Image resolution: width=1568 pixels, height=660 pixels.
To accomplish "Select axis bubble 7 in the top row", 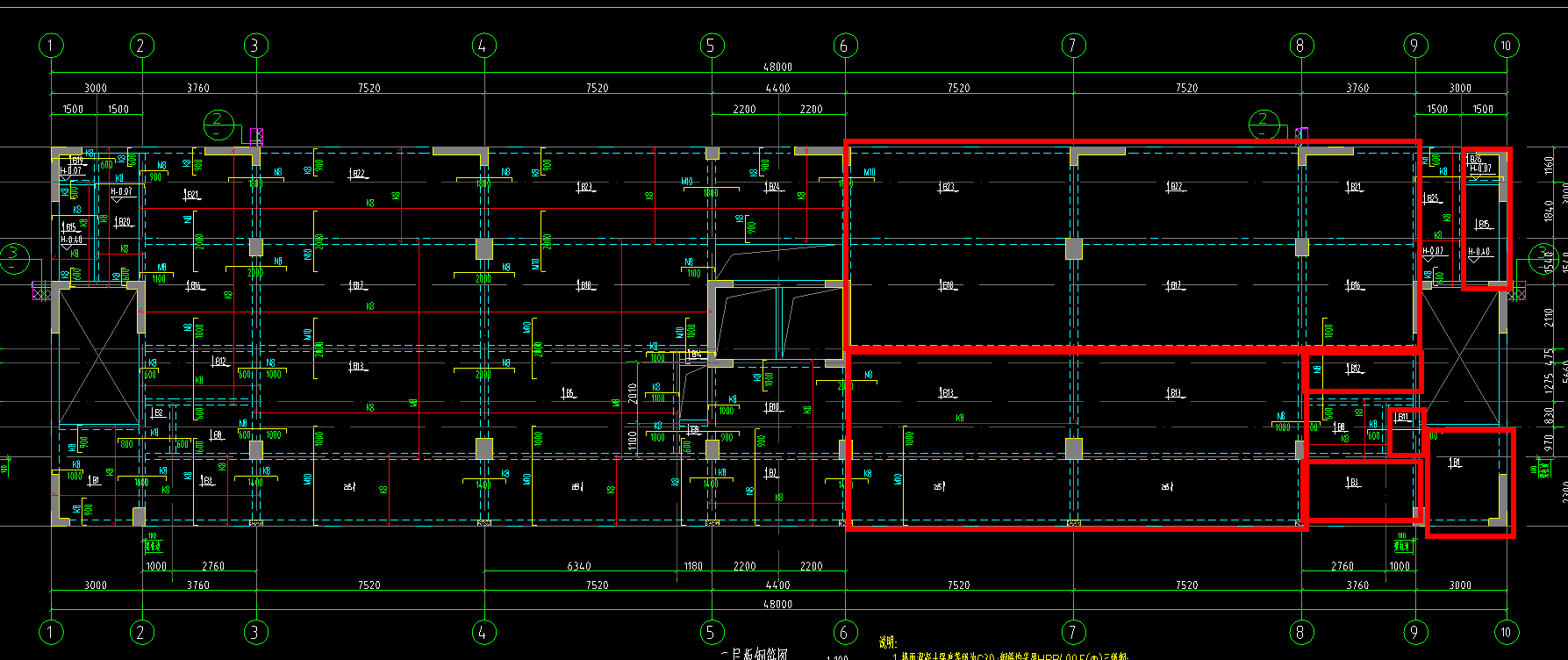I will 1073,46.
